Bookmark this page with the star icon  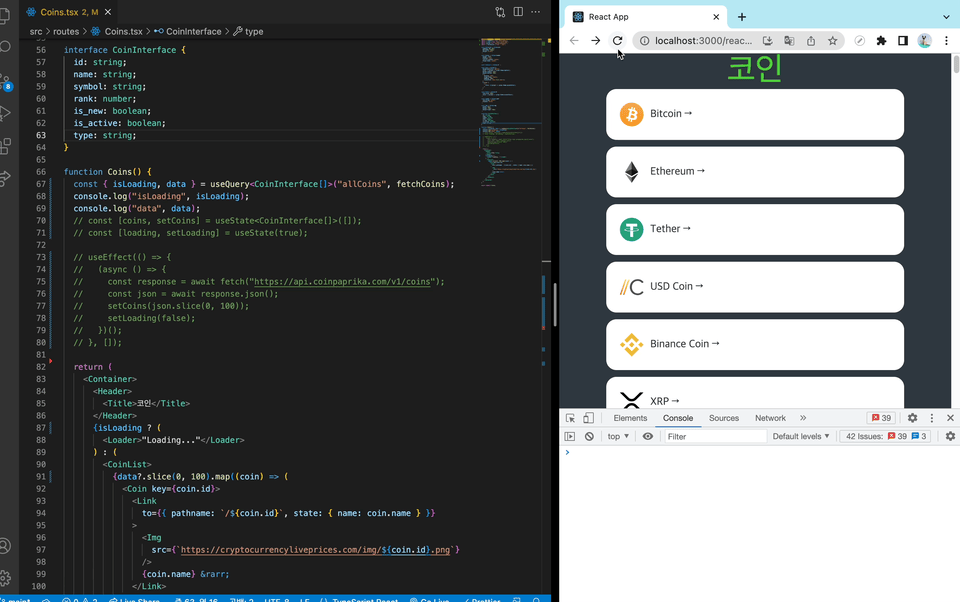tap(833, 40)
